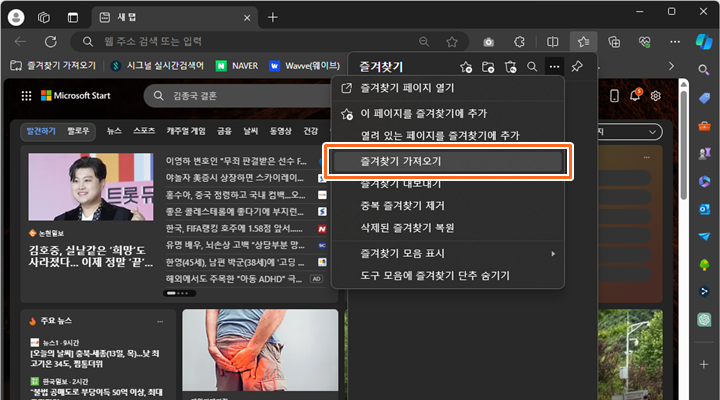The image size is (720, 400).
Task: Expand 즐겨찾기 모음 표시 submenu
Action: coord(448,254)
